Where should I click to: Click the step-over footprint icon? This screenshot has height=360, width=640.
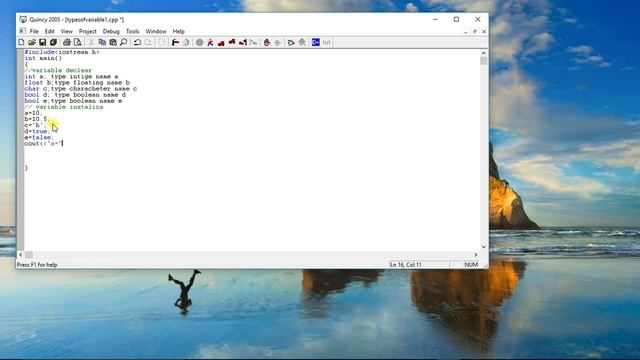click(x=232, y=42)
